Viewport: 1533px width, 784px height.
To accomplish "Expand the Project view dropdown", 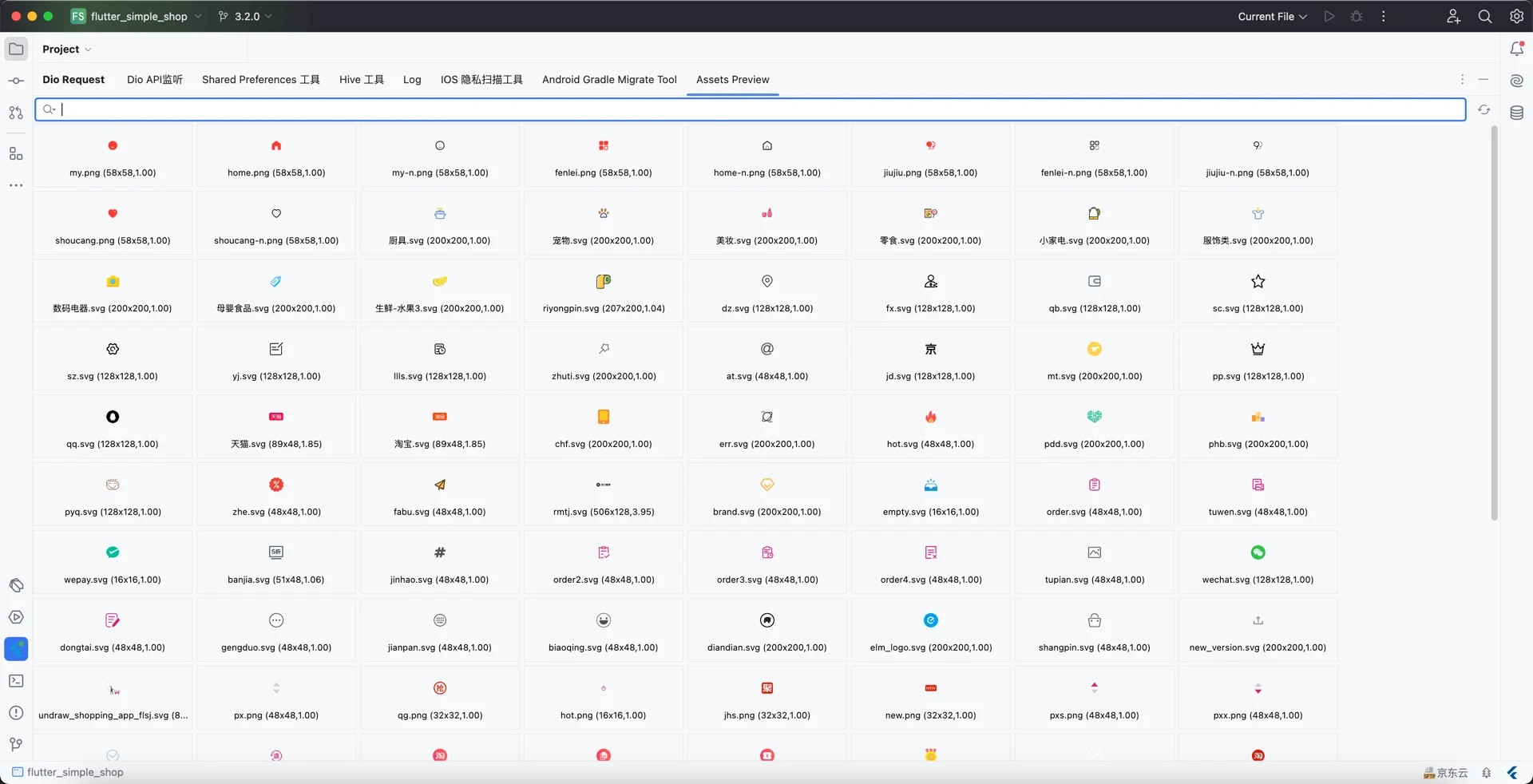I will (66, 49).
